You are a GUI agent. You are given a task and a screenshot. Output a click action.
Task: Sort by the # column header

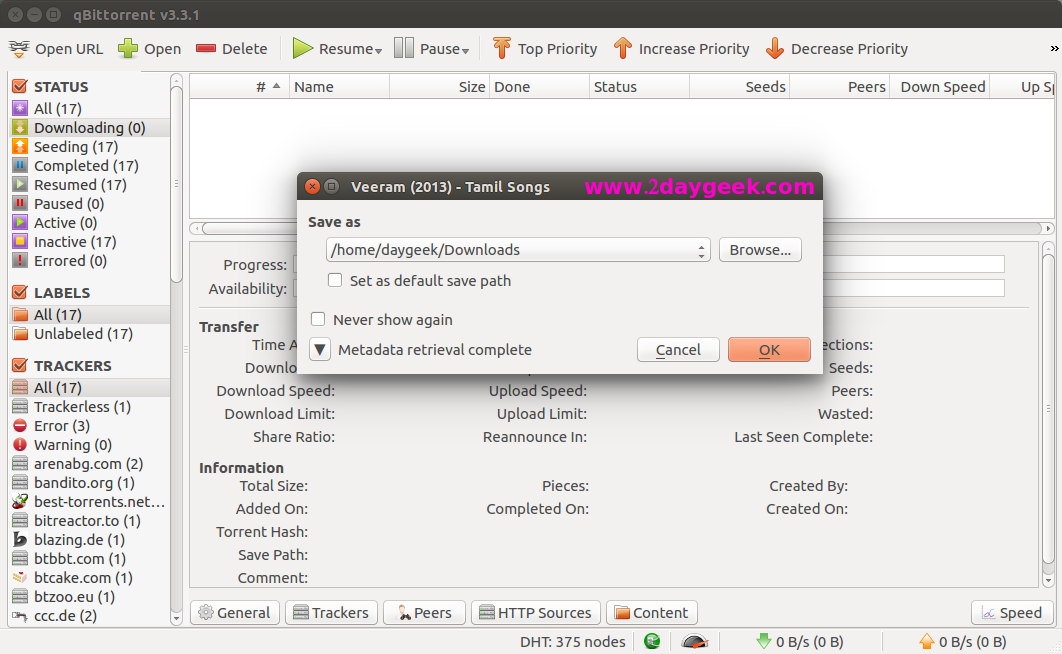239,87
